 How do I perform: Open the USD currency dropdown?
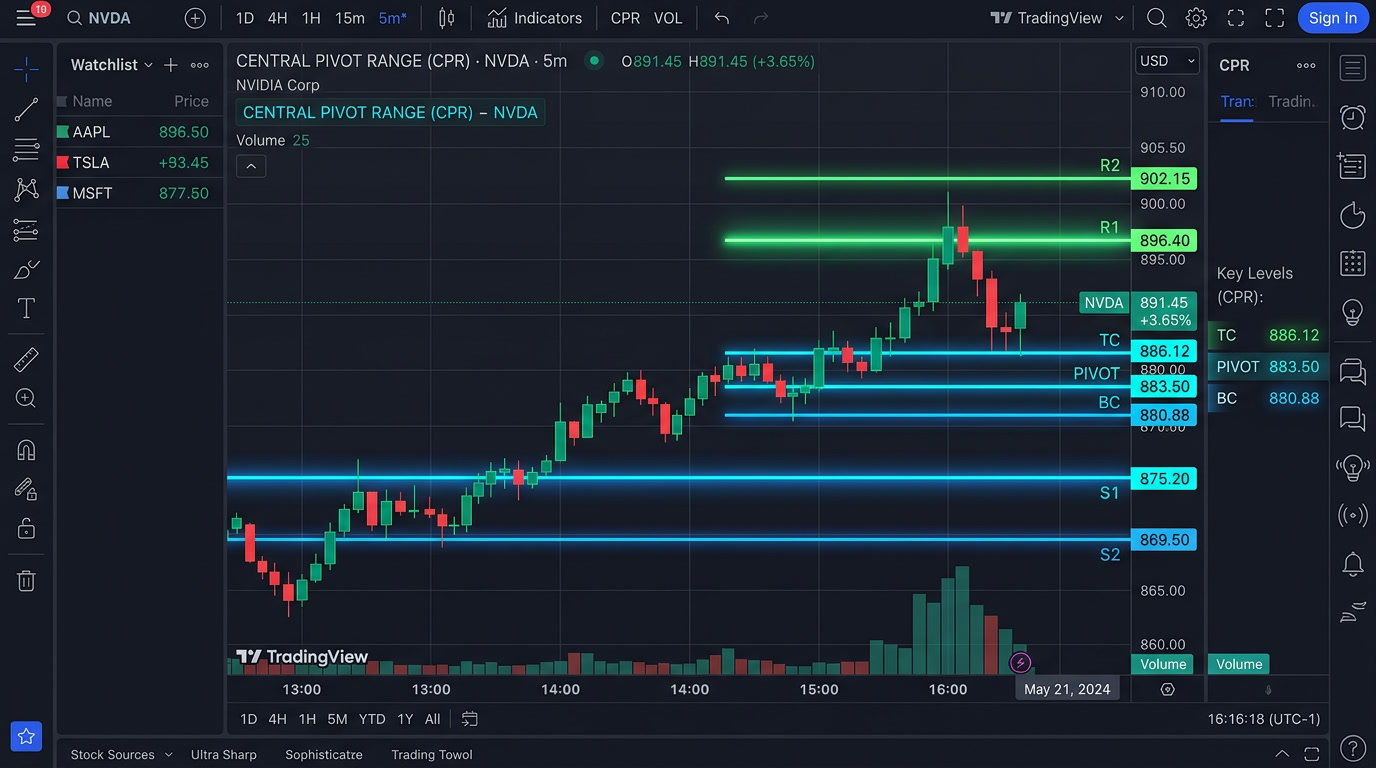click(1167, 61)
